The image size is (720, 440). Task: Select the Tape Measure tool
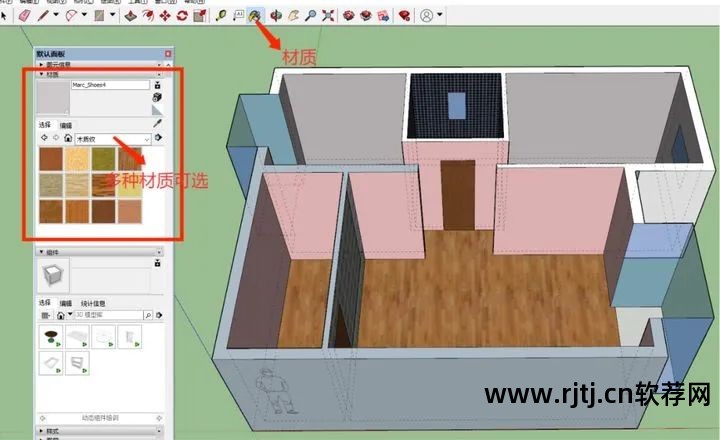coord(221,16)
